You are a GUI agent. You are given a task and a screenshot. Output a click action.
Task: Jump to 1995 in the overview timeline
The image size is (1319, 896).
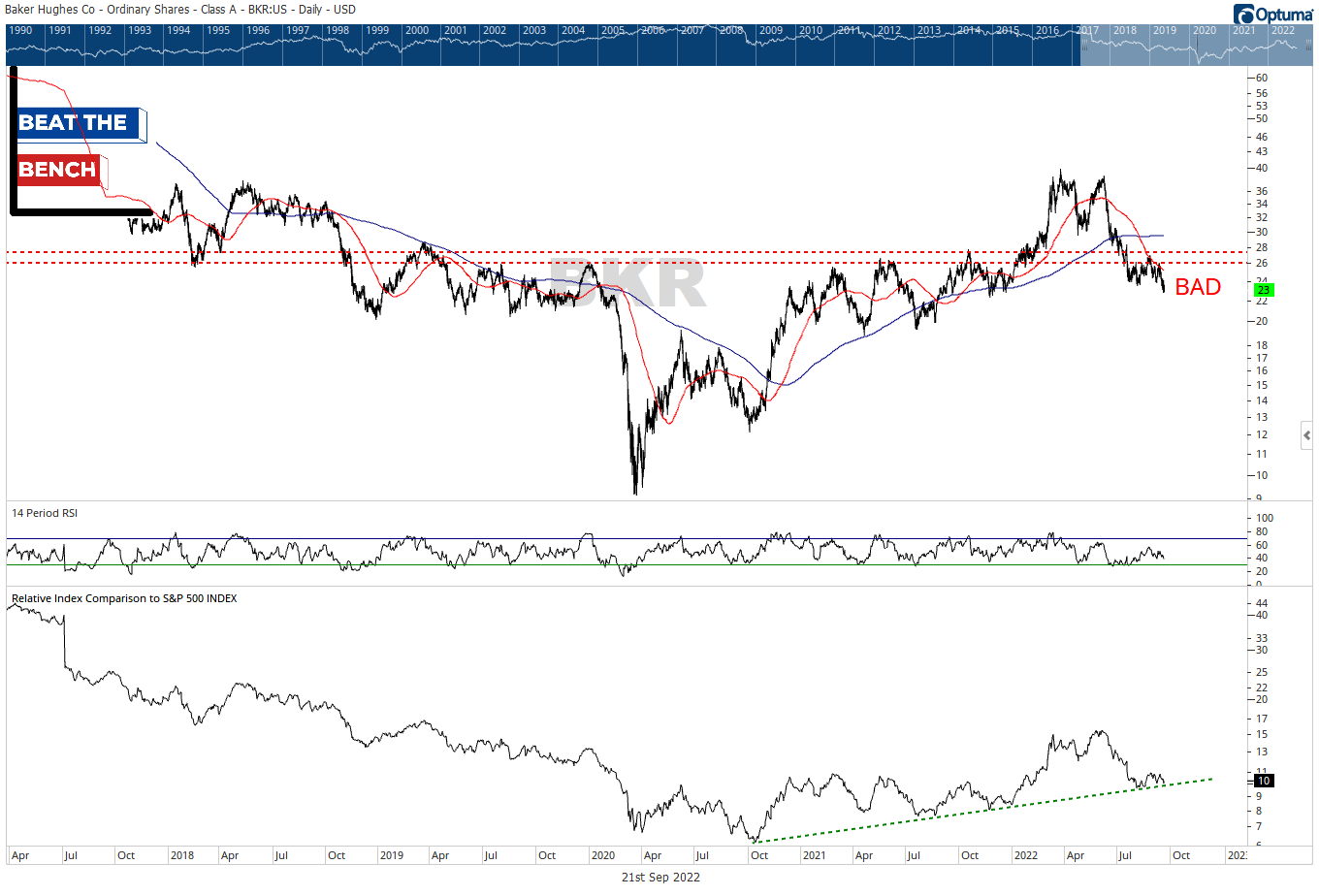tap(218, 30)
